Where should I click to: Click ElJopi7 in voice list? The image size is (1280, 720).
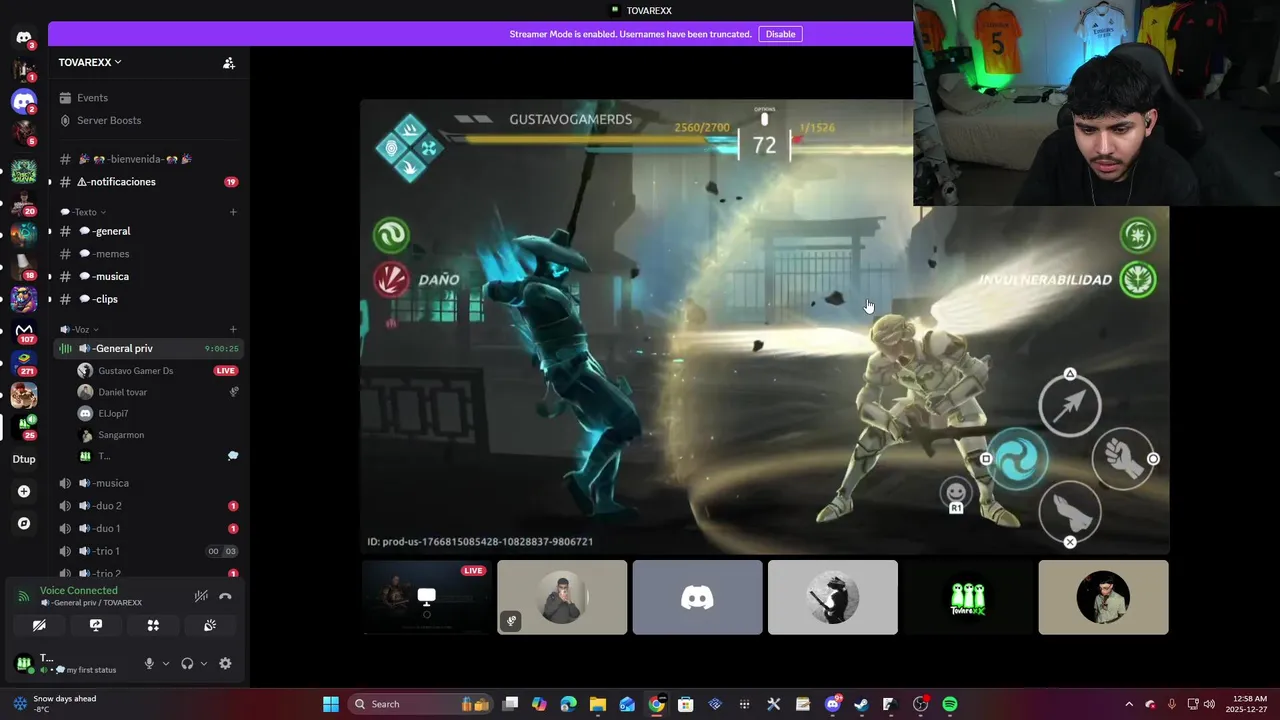(158, 413)
